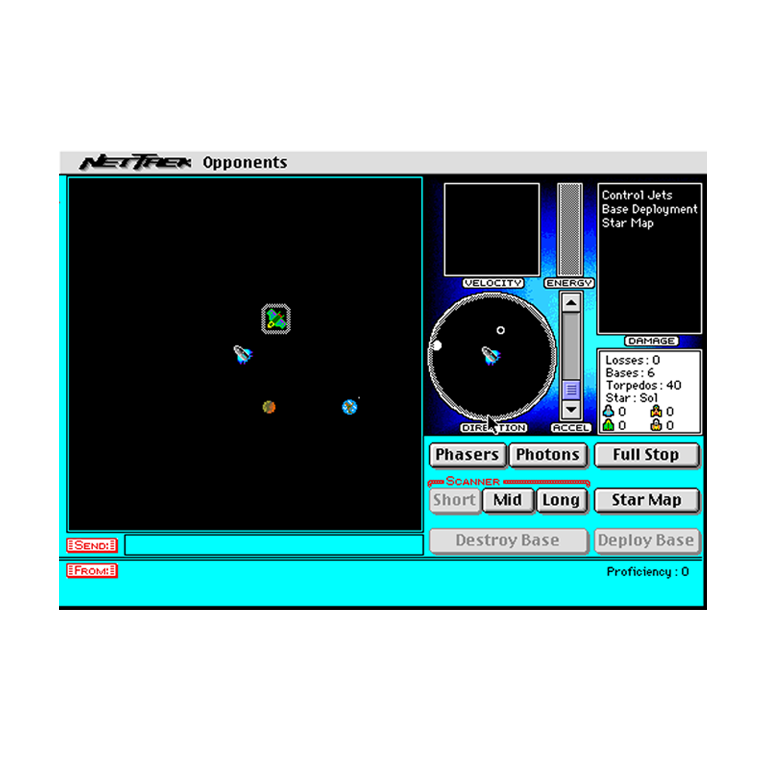Screen dimensions: 760x760
Task: Click the Destroy Base button
Action: (507, 540)
